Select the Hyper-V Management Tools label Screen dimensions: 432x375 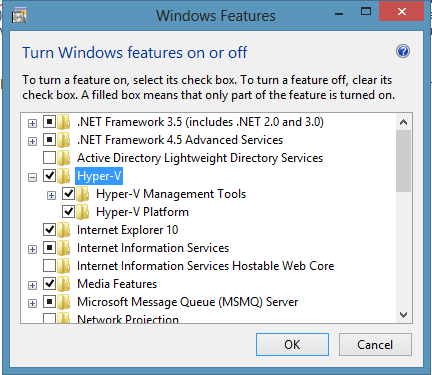click(171, 194)
